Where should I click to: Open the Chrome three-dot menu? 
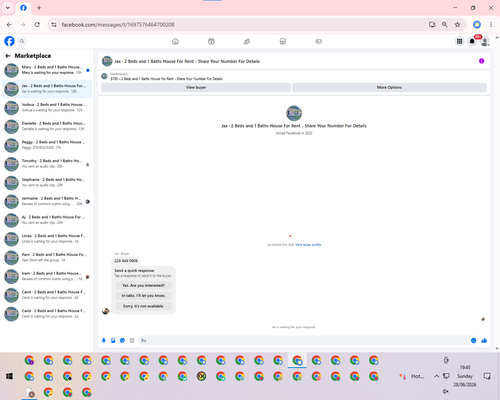(491, 24)
